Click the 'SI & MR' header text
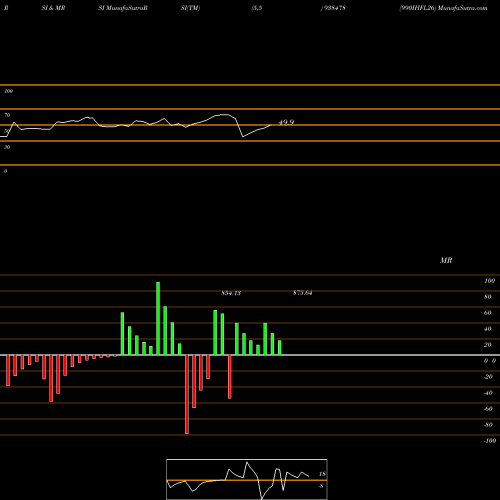Screen dimensions: 500x500 tap(53, 8)
